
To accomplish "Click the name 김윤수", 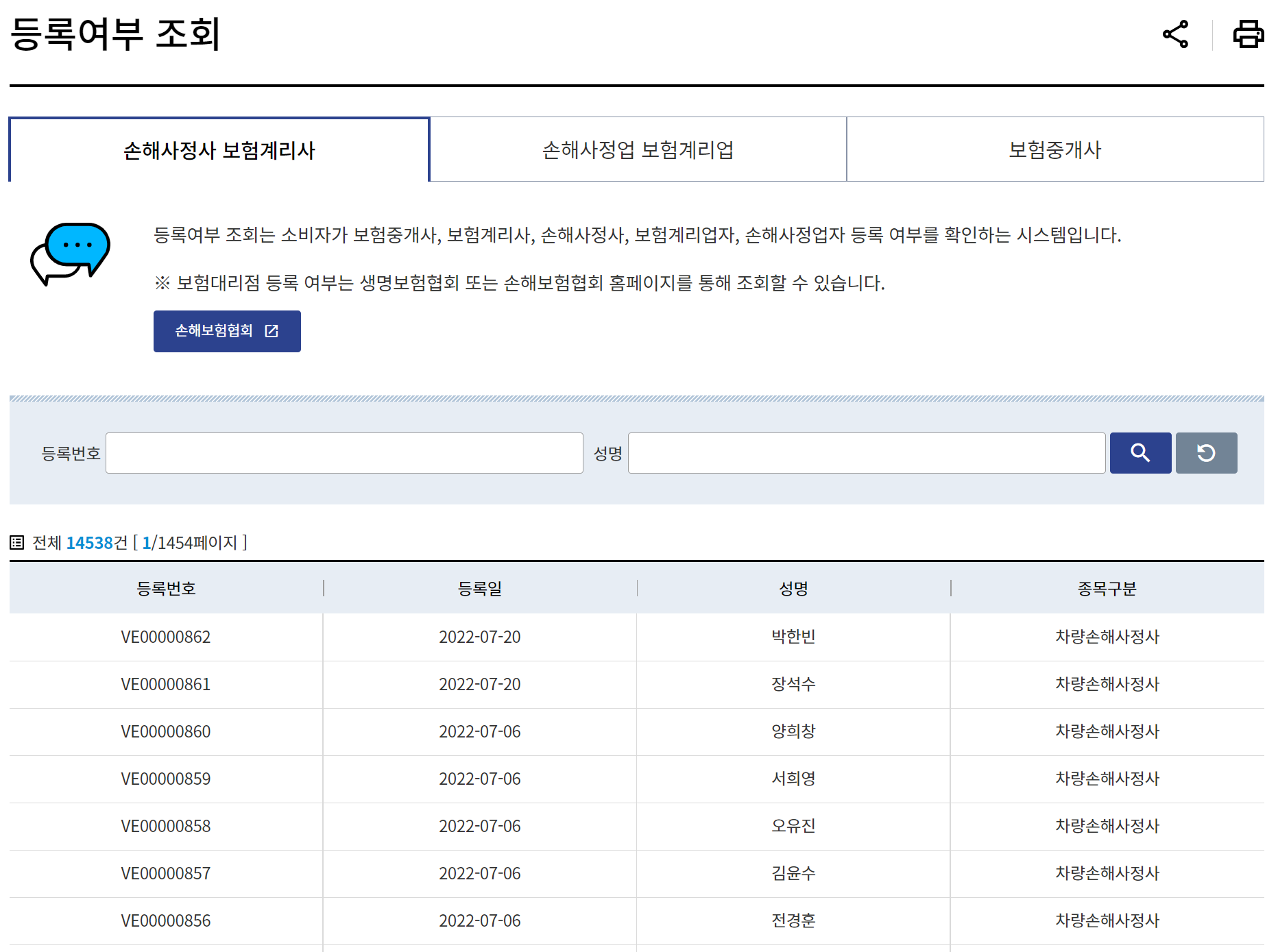I will coord(793,873).
